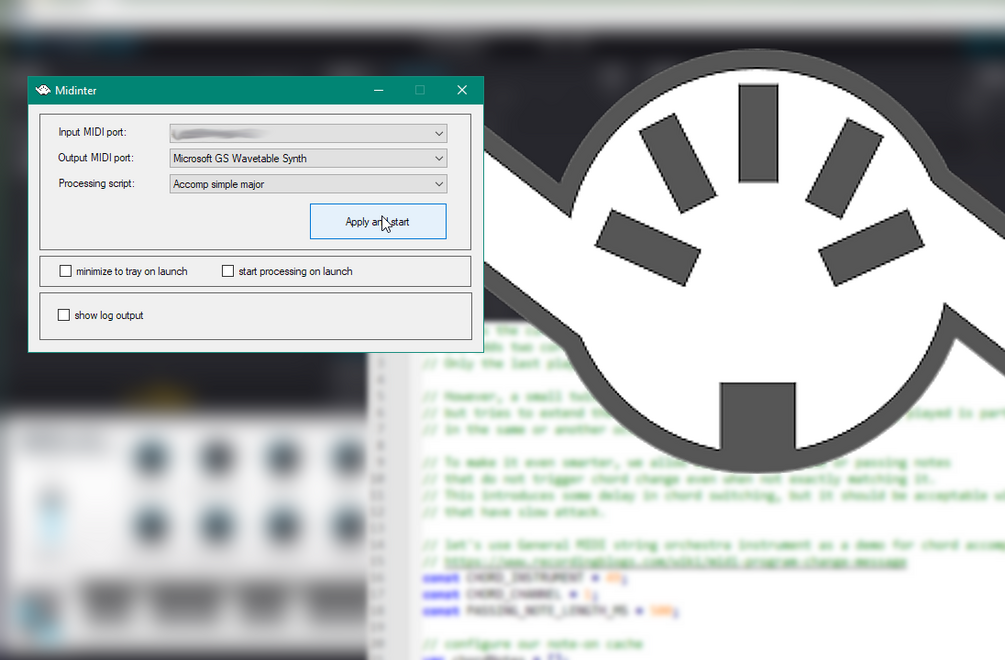
Task: Click the Midinter app icon in title bar
Action: (x=43, y=90)
